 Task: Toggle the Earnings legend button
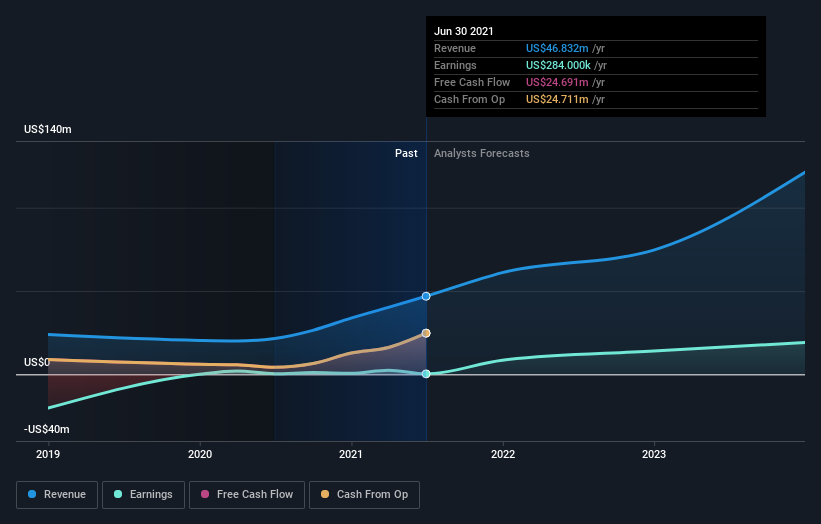(x=143, y=495)
